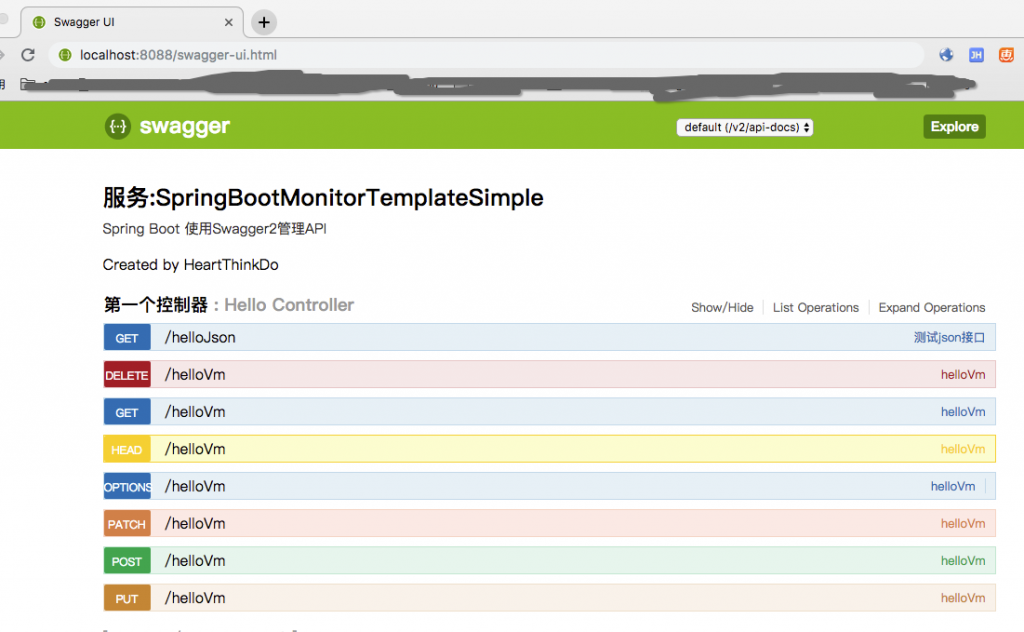The width and height of the screenshot is (1024, 632).
Task: Click the POST method badge
Action: tap(127, 561)
